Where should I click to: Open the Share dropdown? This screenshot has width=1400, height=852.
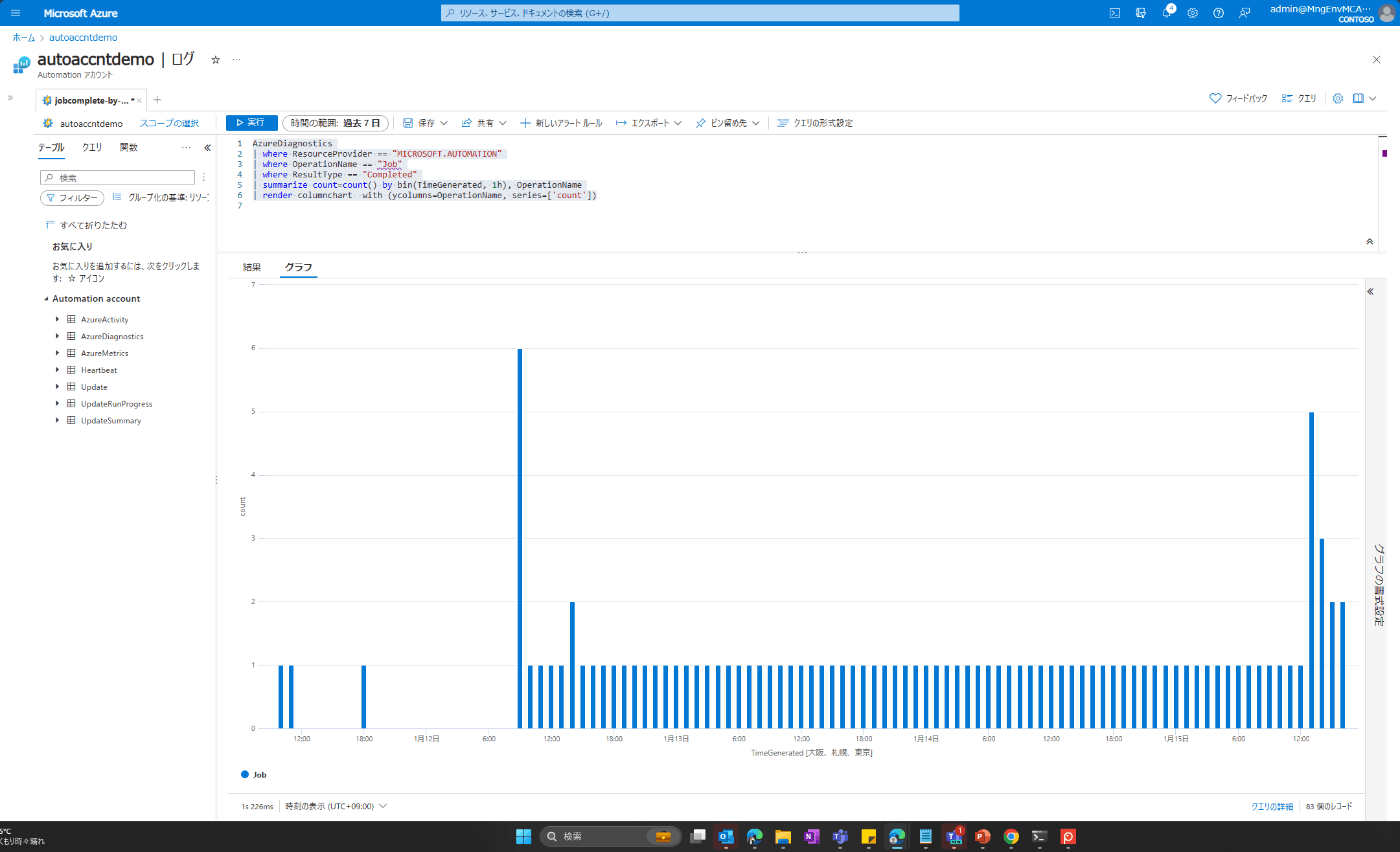coord(484,123)
